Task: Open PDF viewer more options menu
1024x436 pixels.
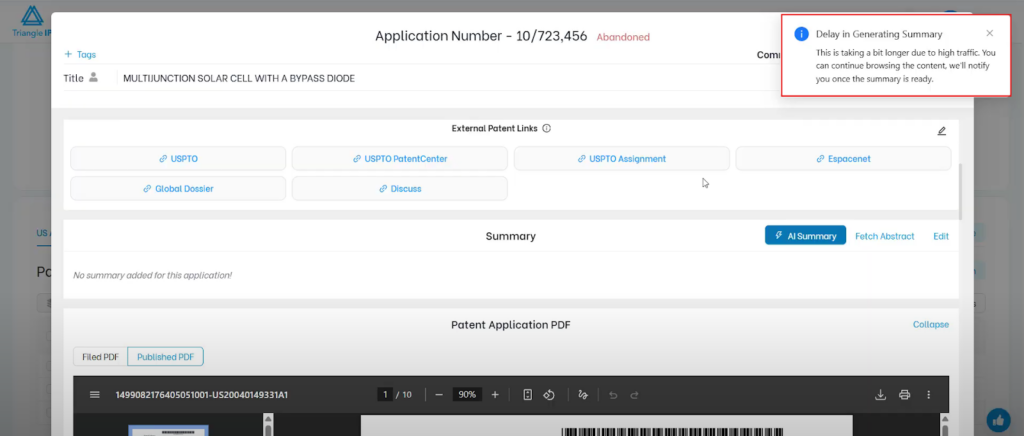Action: point(929,395)
